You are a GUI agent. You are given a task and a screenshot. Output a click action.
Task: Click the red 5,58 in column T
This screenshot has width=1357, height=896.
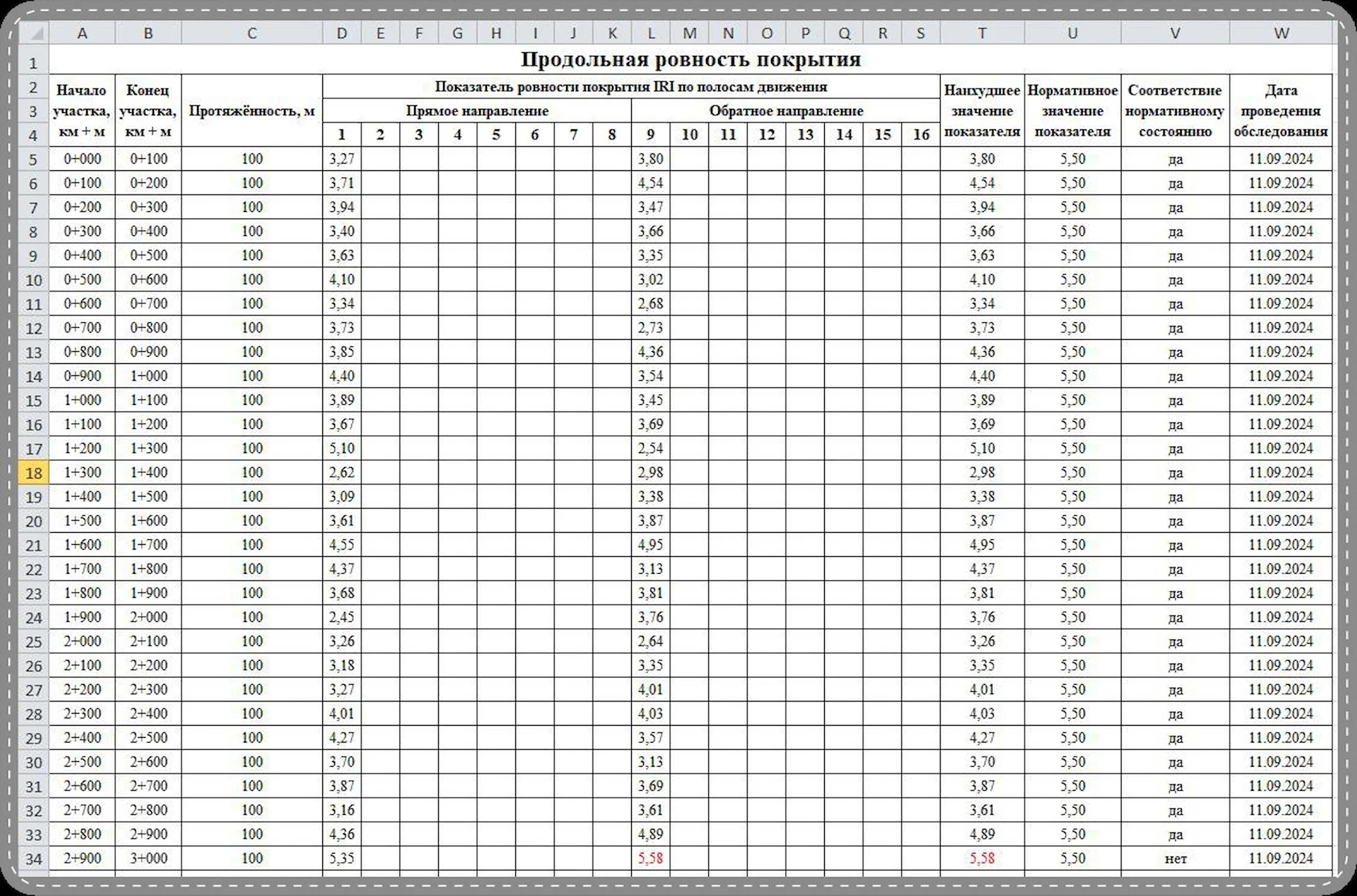(x=982, y=858)
